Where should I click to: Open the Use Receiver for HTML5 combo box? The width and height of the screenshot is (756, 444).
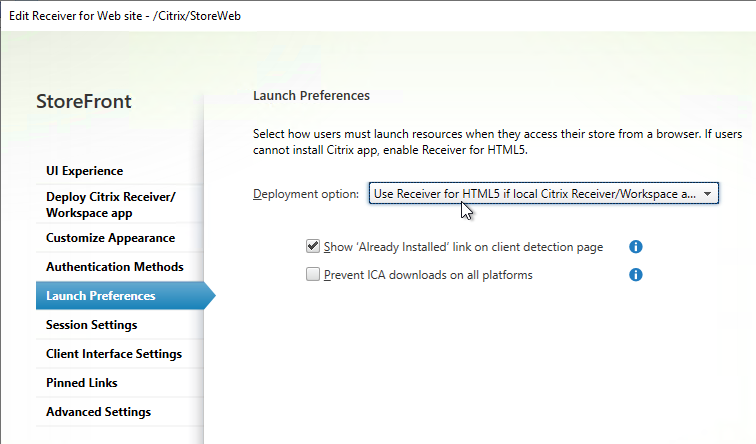click(x=543, y=193)
